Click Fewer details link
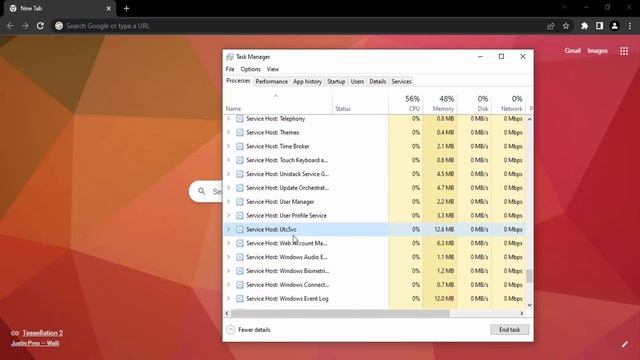This screenshot has height=360, width=640. tap(254, 329)
